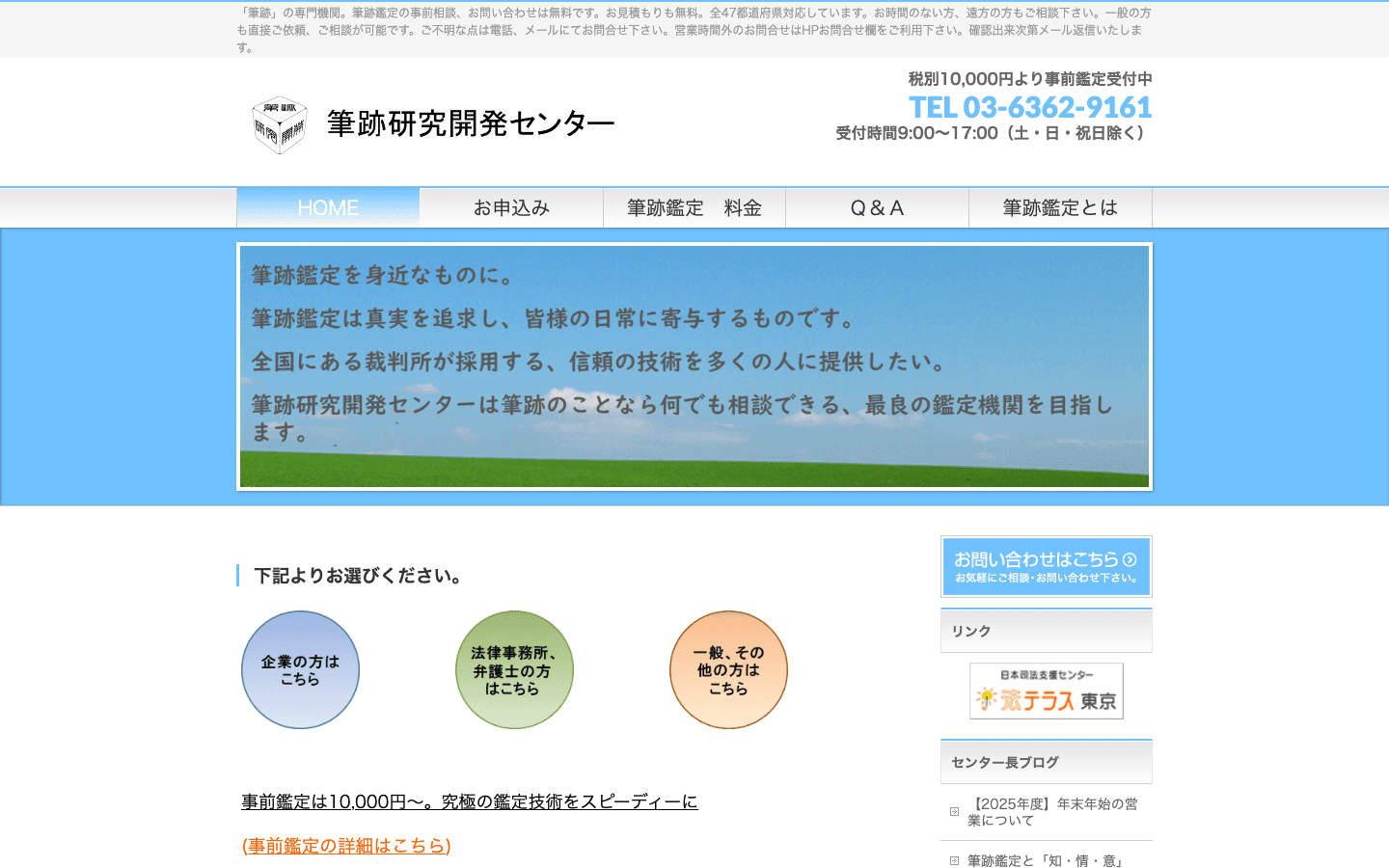Open the 法テラス 東京 banner link
The image size is (1389, 868).
[1047, 691]
